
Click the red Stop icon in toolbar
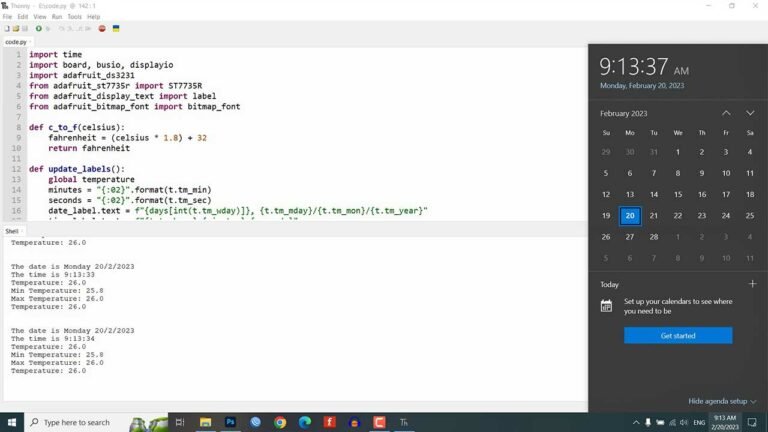pyautogui.click(x=103, y=28)
